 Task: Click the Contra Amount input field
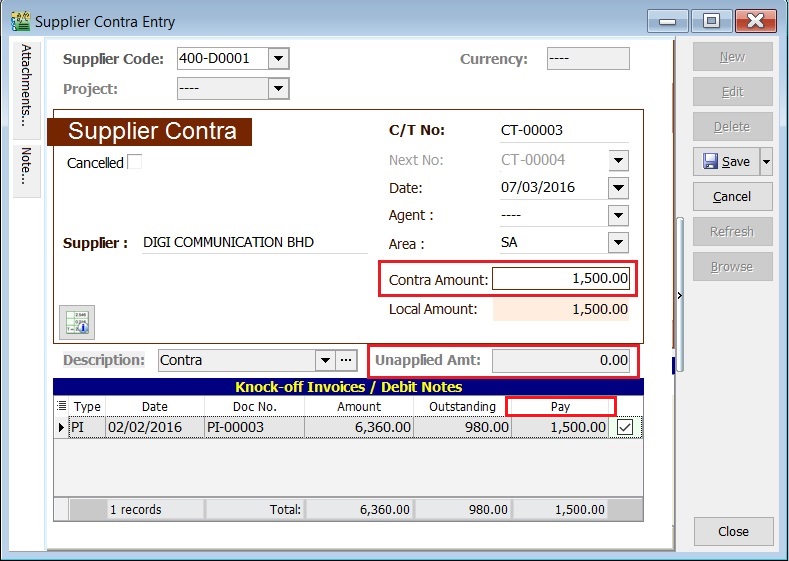click(562, 280)
